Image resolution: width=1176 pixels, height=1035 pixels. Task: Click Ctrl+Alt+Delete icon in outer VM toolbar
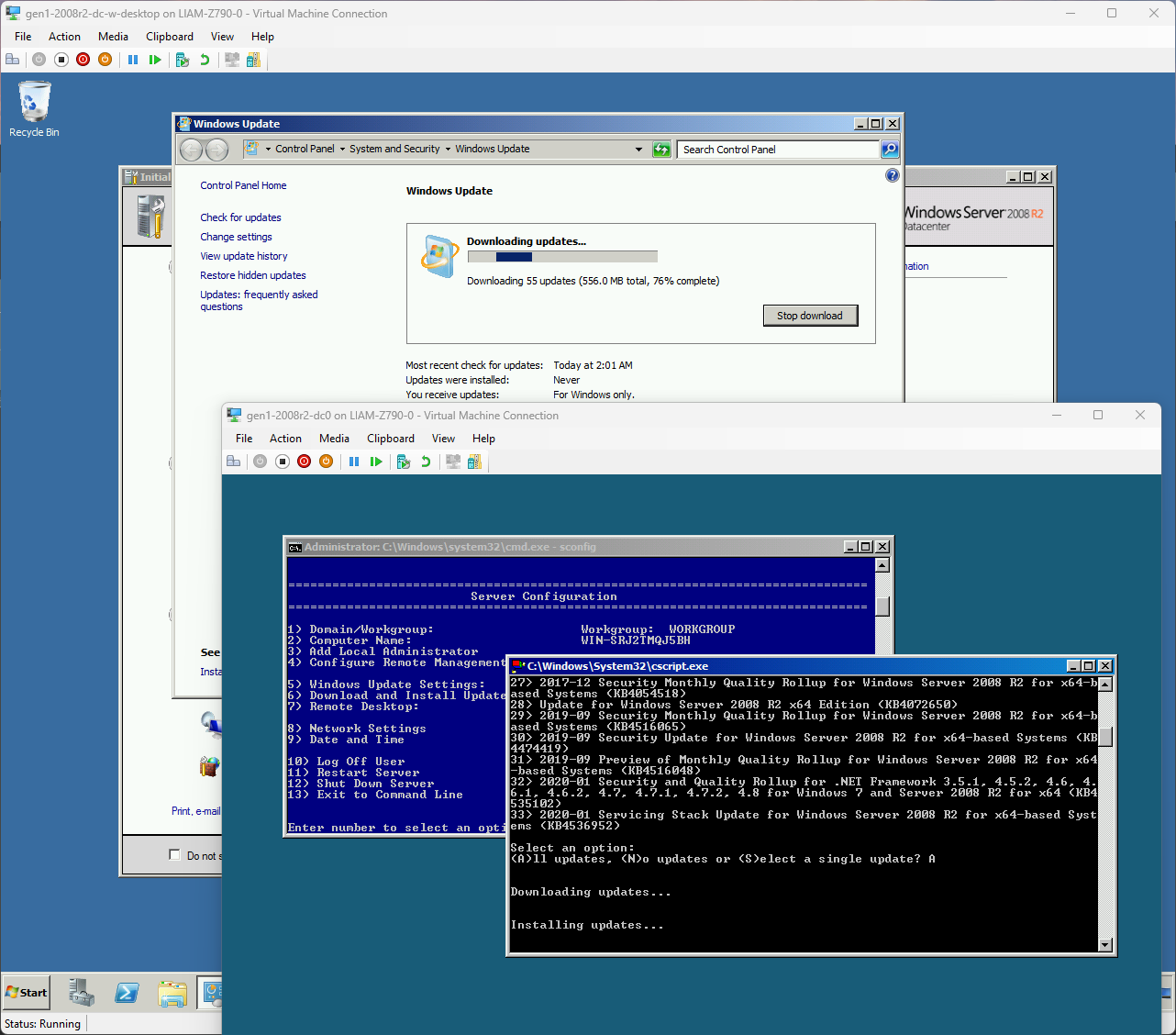click(x=13, y=60)
